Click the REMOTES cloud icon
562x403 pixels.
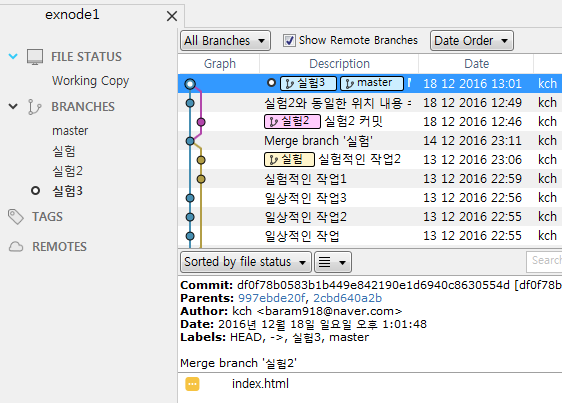(16, 247)
